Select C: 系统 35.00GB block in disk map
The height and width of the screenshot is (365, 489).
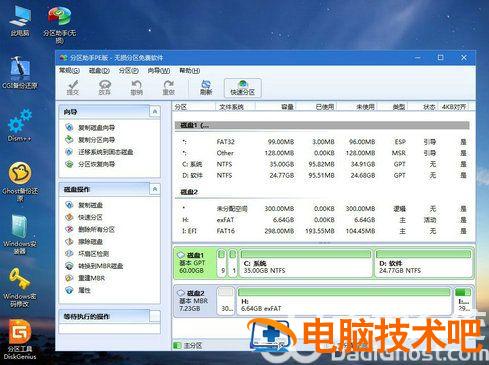[306, 263]
